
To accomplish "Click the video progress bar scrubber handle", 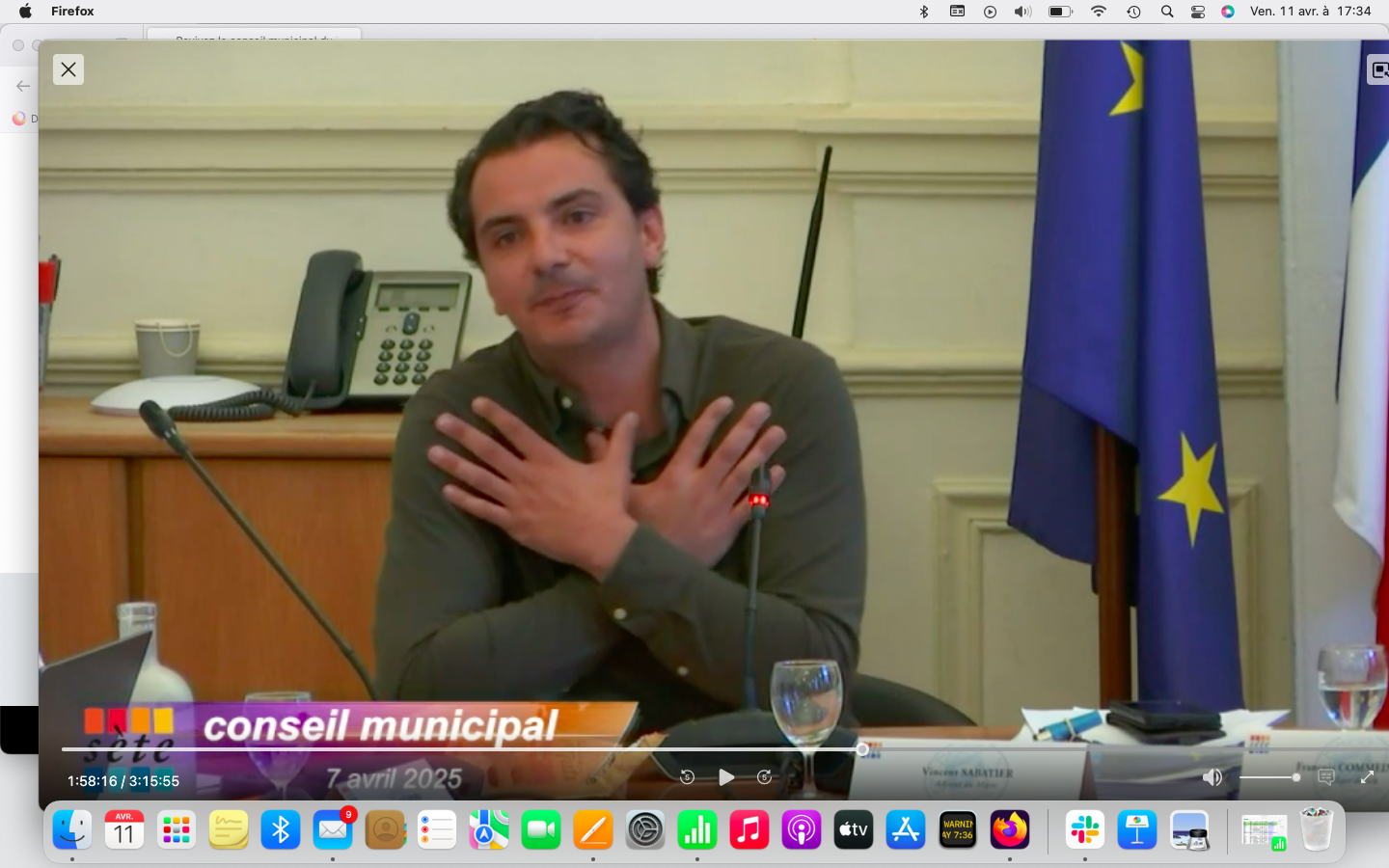I will [862, 749].
